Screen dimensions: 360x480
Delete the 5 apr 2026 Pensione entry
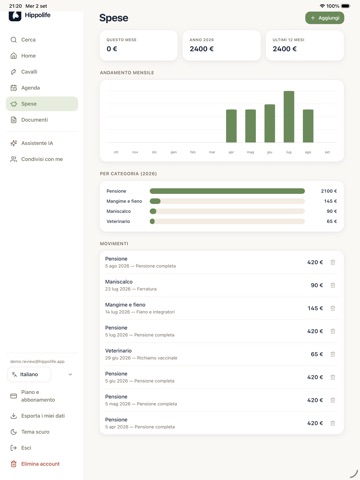pyautogui.click(x=333, y=423)
